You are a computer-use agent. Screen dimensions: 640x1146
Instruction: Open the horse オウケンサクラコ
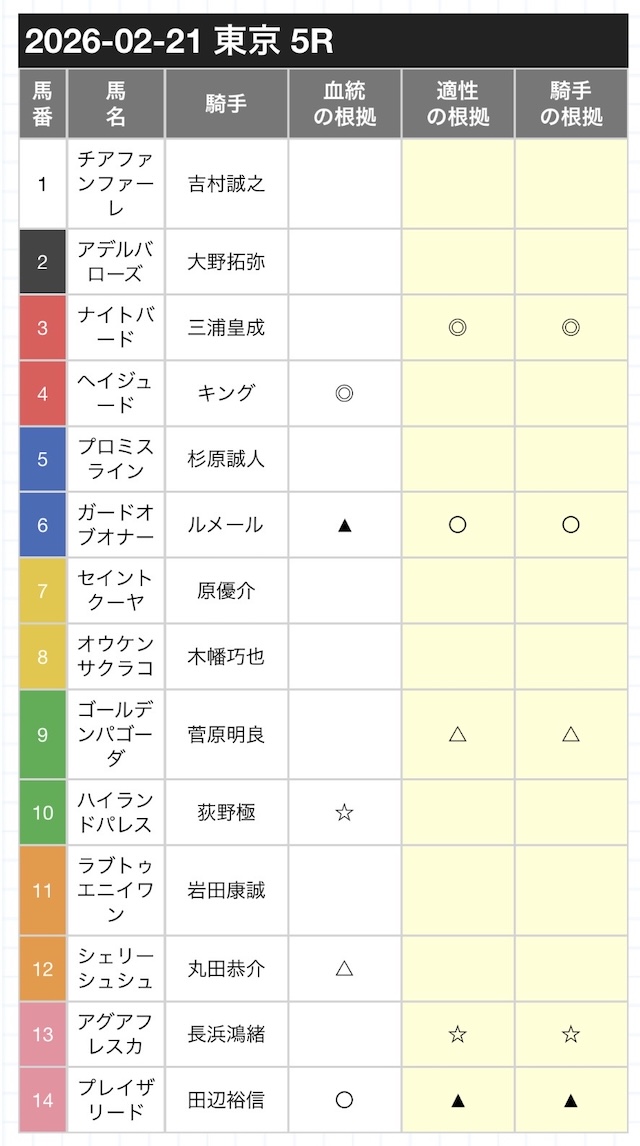coord(116,656)
